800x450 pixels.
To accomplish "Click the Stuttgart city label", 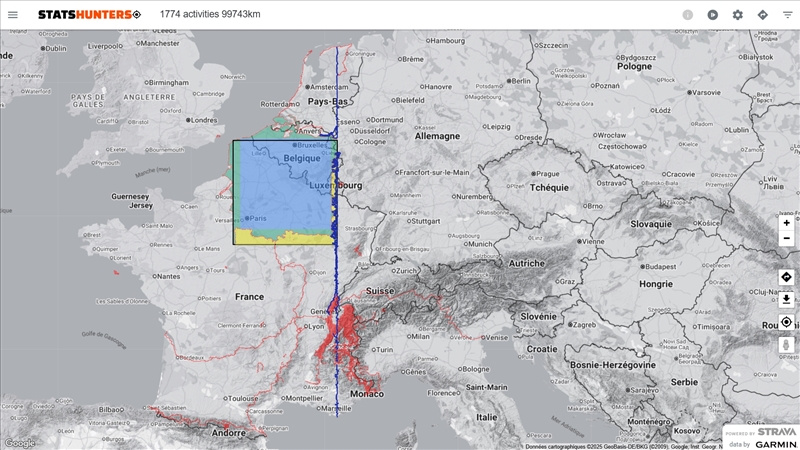I will point(426,221).
